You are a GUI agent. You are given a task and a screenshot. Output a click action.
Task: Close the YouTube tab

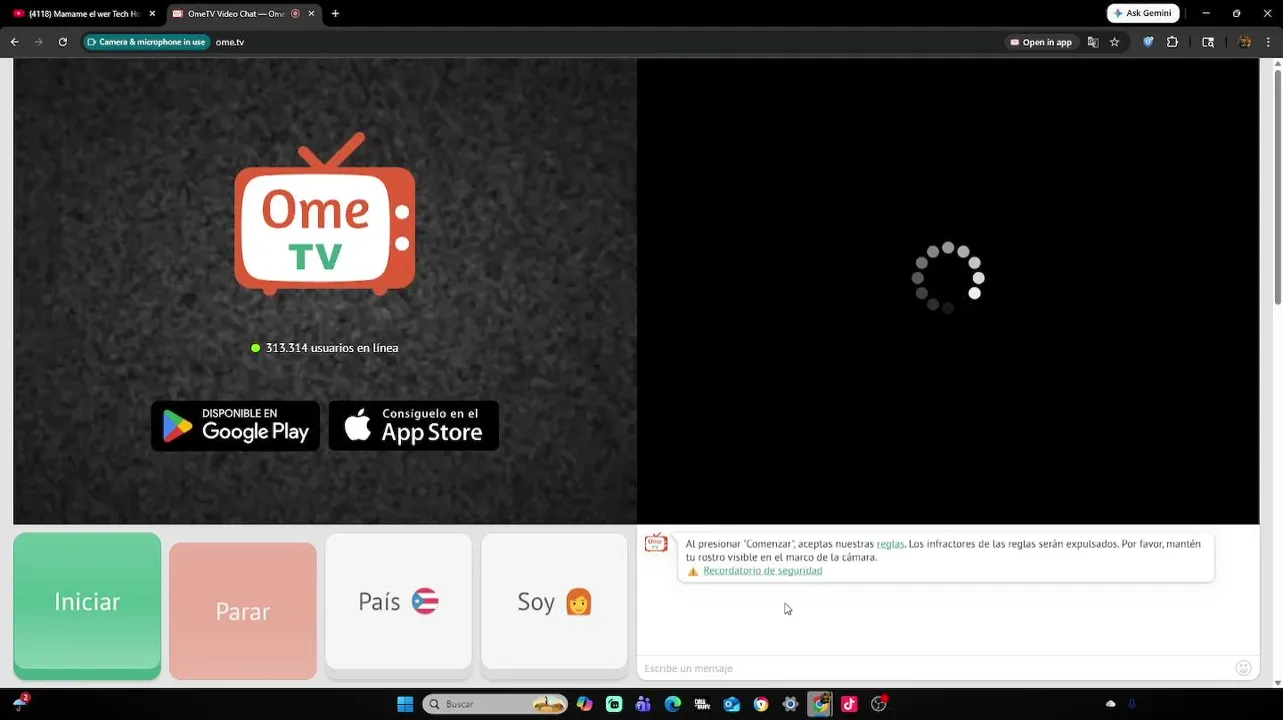(152, 13)
